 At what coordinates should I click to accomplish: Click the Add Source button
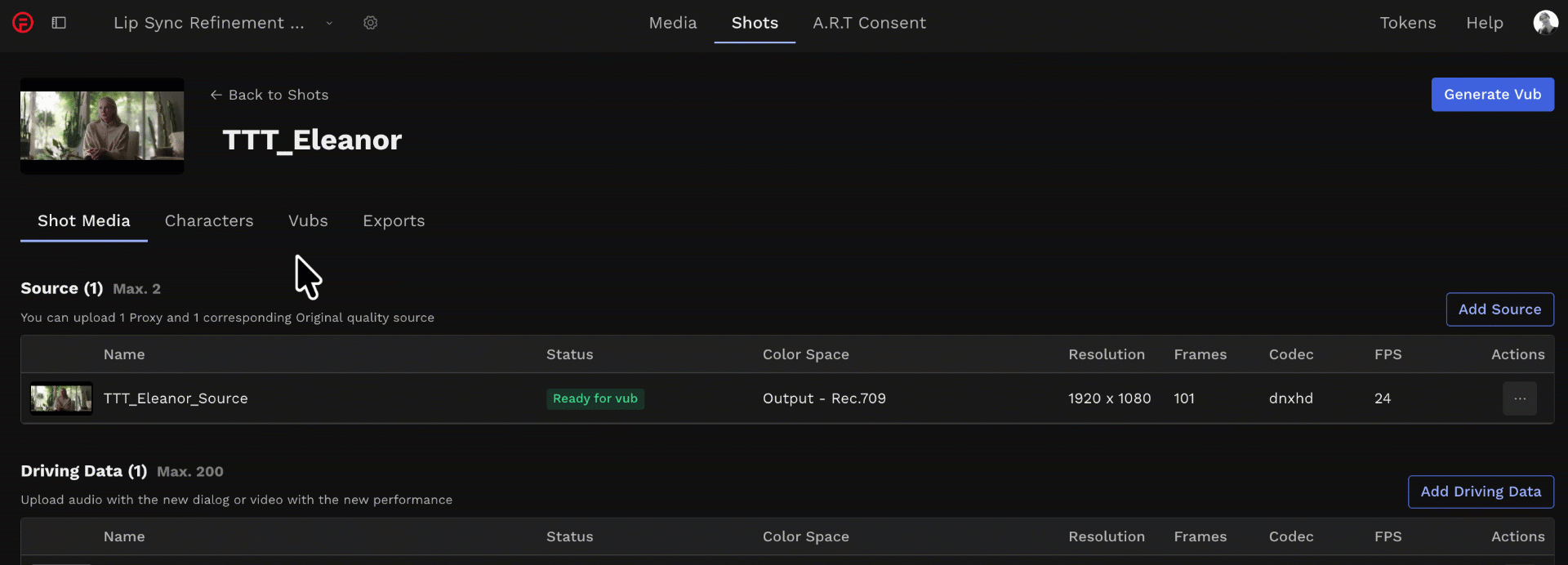[1500, 309]
